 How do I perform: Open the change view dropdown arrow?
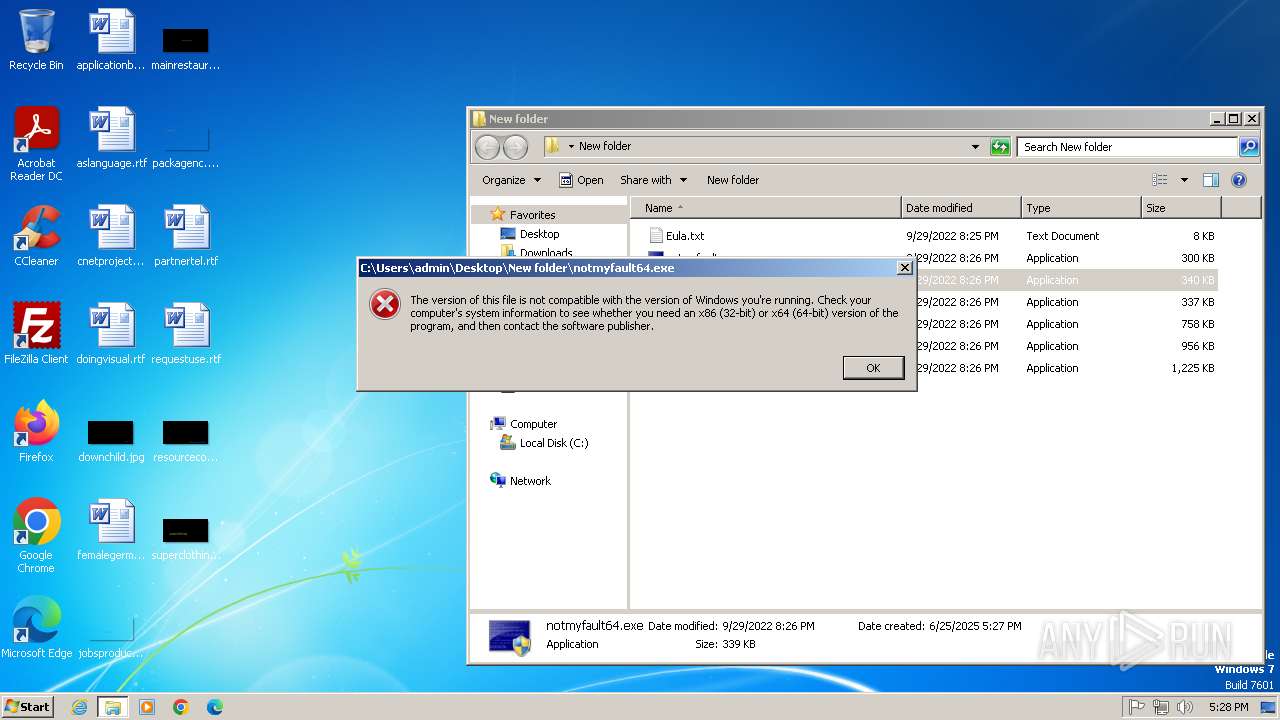tap(1184, 180)
